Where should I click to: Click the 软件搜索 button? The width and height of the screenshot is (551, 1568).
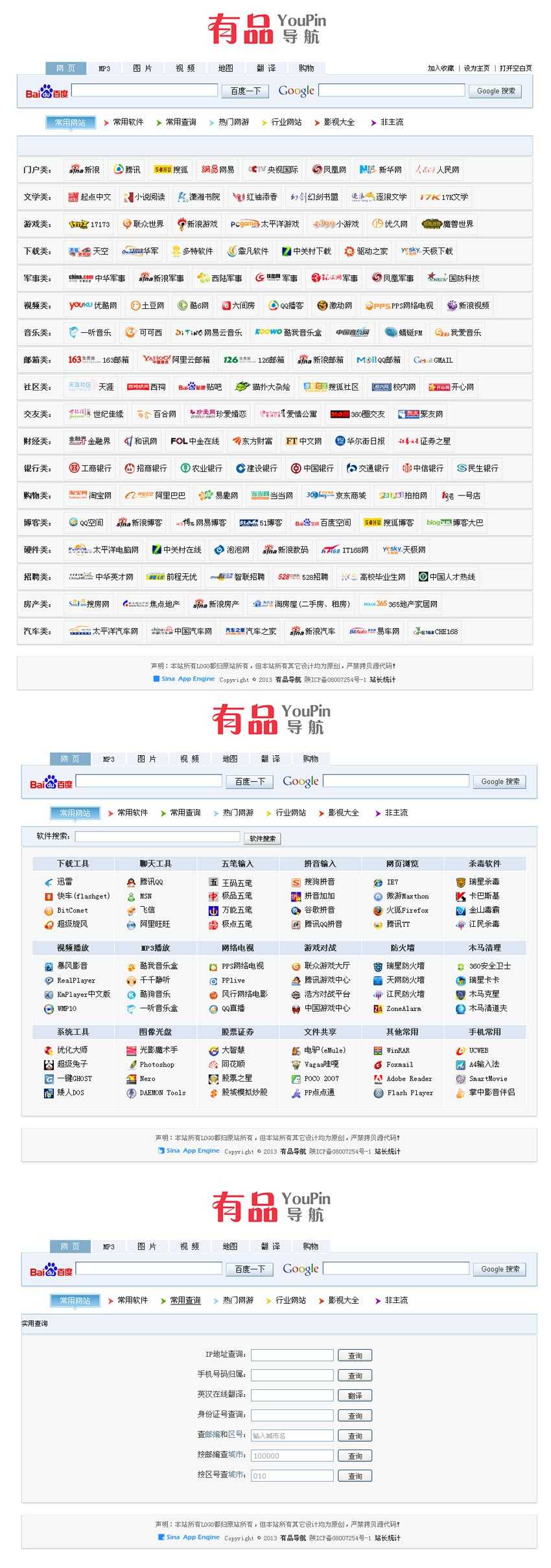263,839
